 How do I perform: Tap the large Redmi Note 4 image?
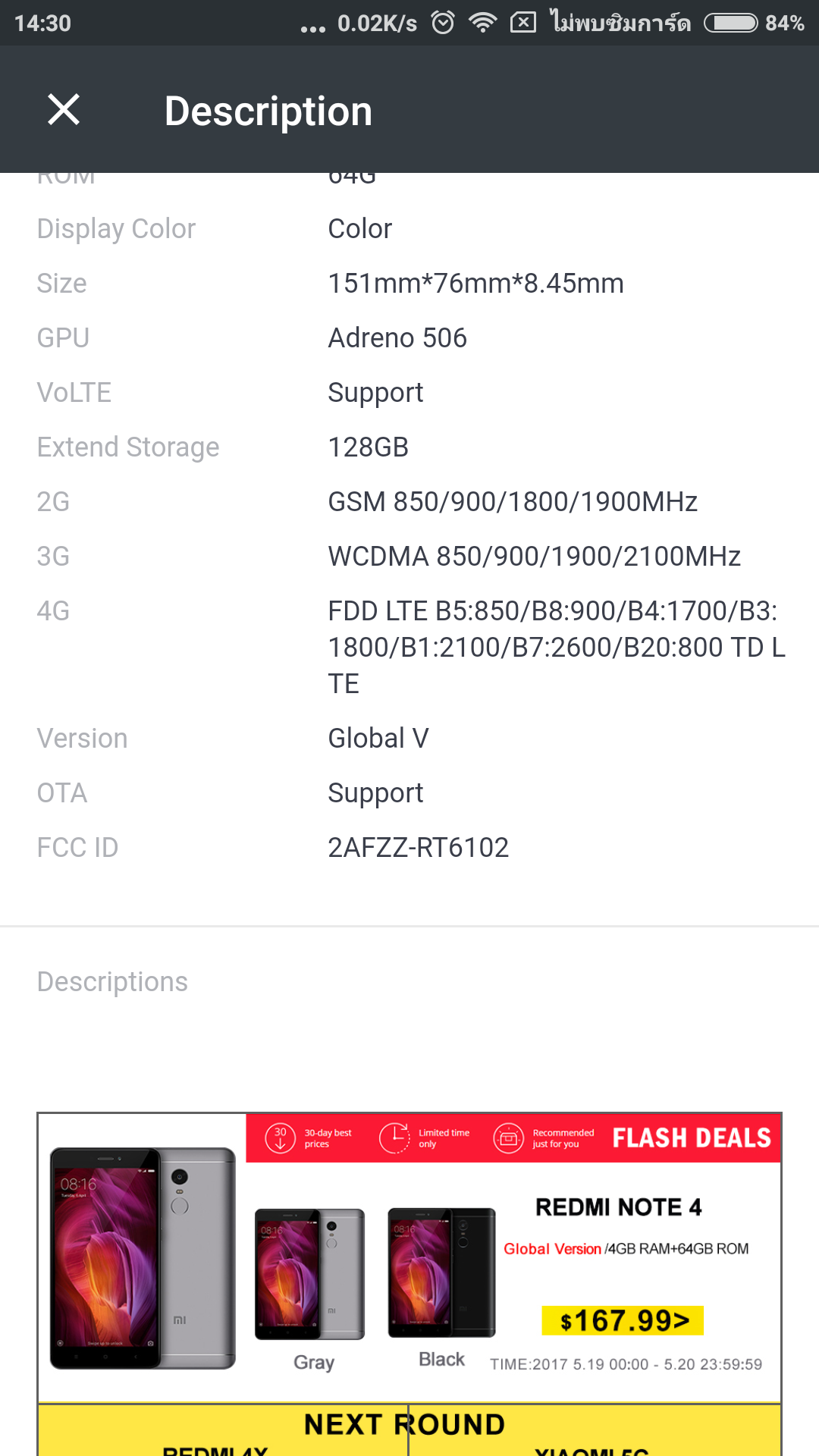[143, 1257]
